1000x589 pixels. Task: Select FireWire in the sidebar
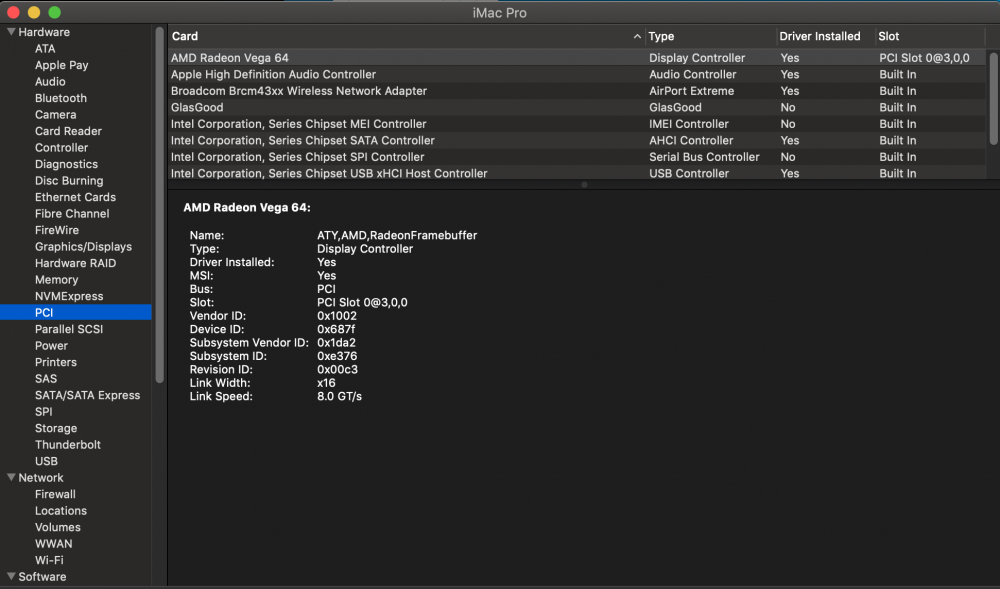[x=57, y=230]
